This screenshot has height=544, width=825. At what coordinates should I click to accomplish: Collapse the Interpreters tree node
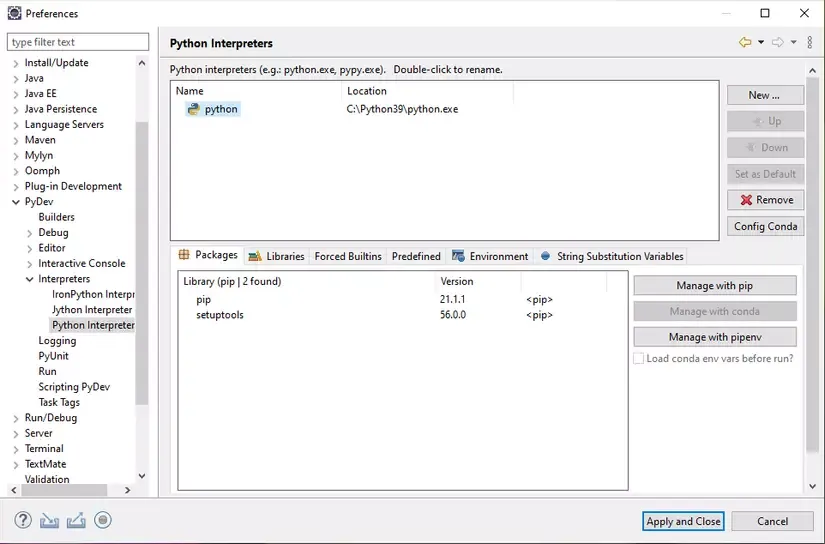point(30,279)
